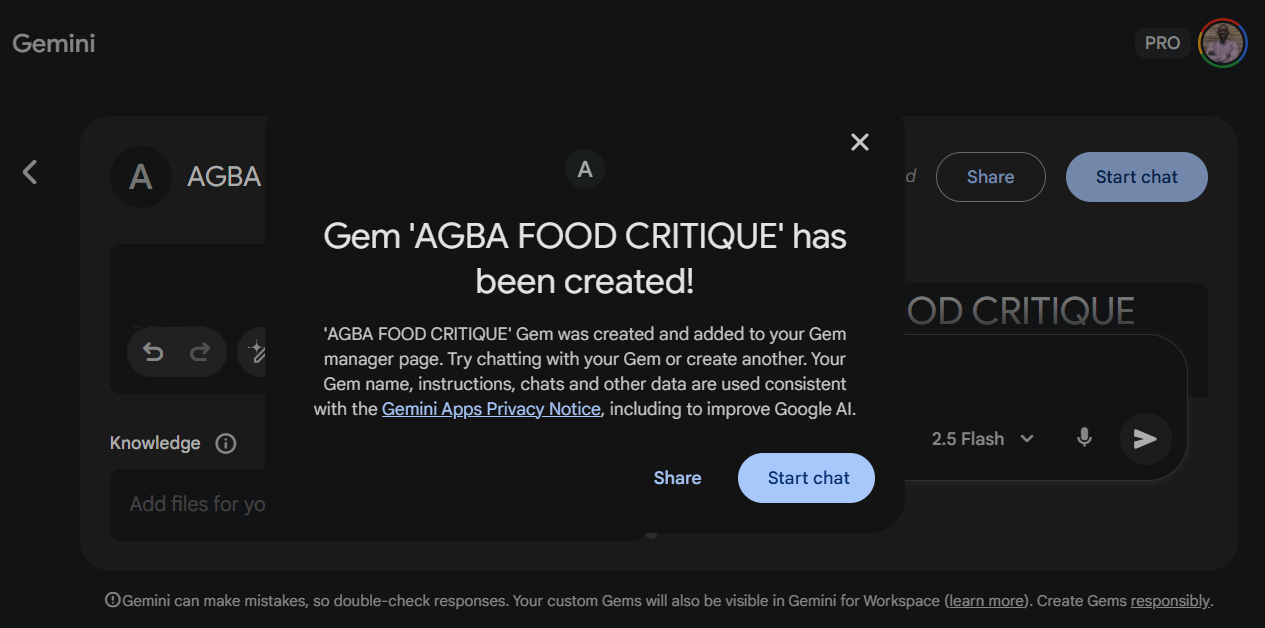
Task: Click the Add files knowledge field
Action: pos(197,504)
